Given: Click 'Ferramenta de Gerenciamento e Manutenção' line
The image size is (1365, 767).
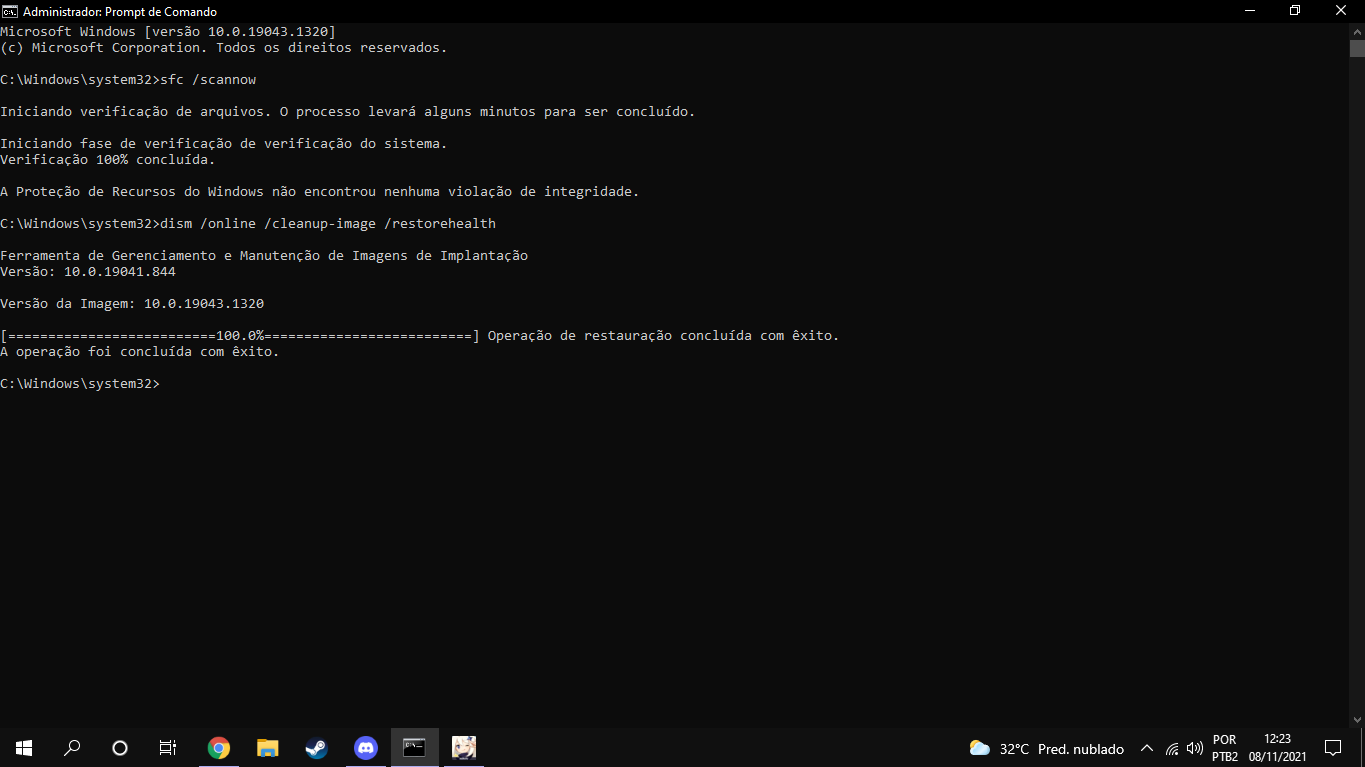Looking at the screenshot, I should click(264, 255).
